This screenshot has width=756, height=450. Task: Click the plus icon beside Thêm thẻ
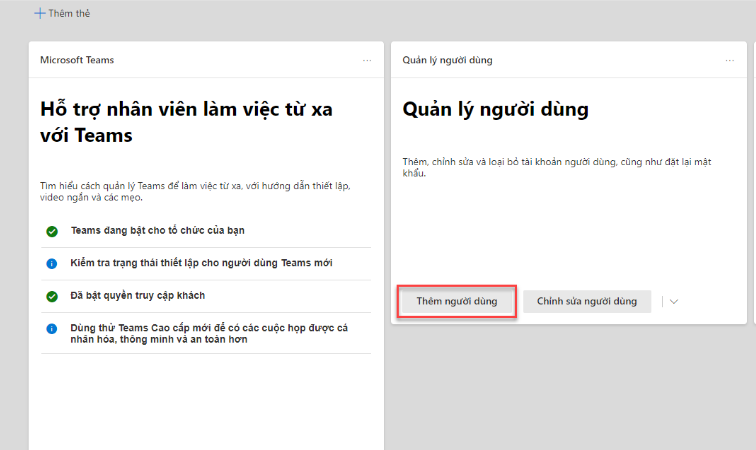coord(39,14)
